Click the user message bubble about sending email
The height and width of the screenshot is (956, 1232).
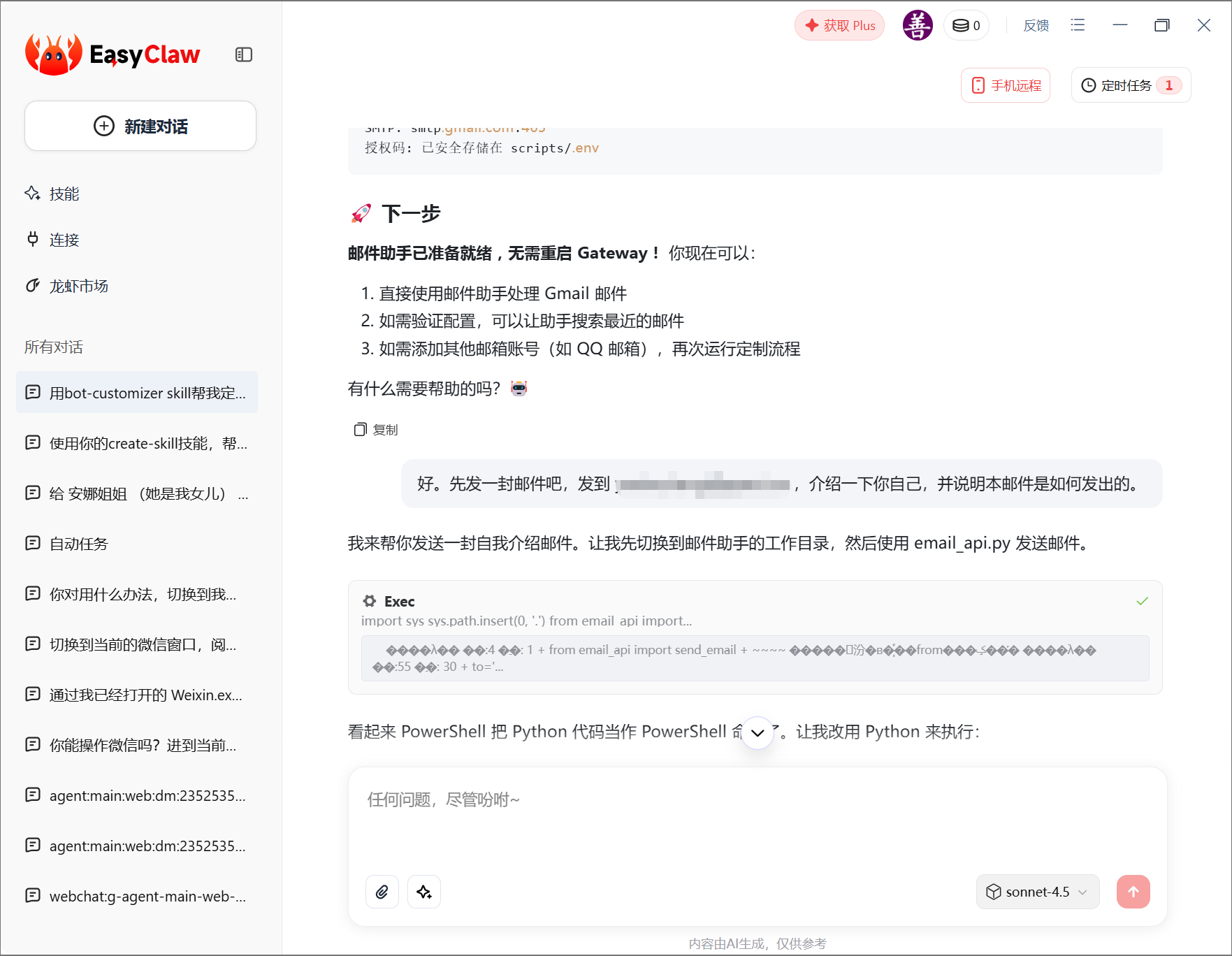781,484
